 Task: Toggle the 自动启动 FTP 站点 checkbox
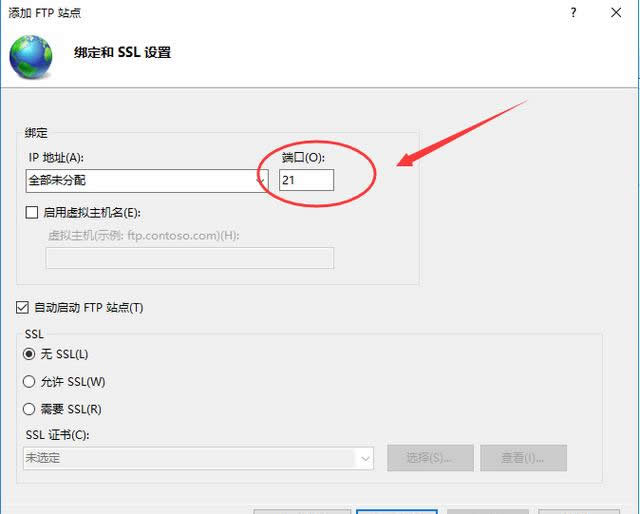click(x=22, y=307)
